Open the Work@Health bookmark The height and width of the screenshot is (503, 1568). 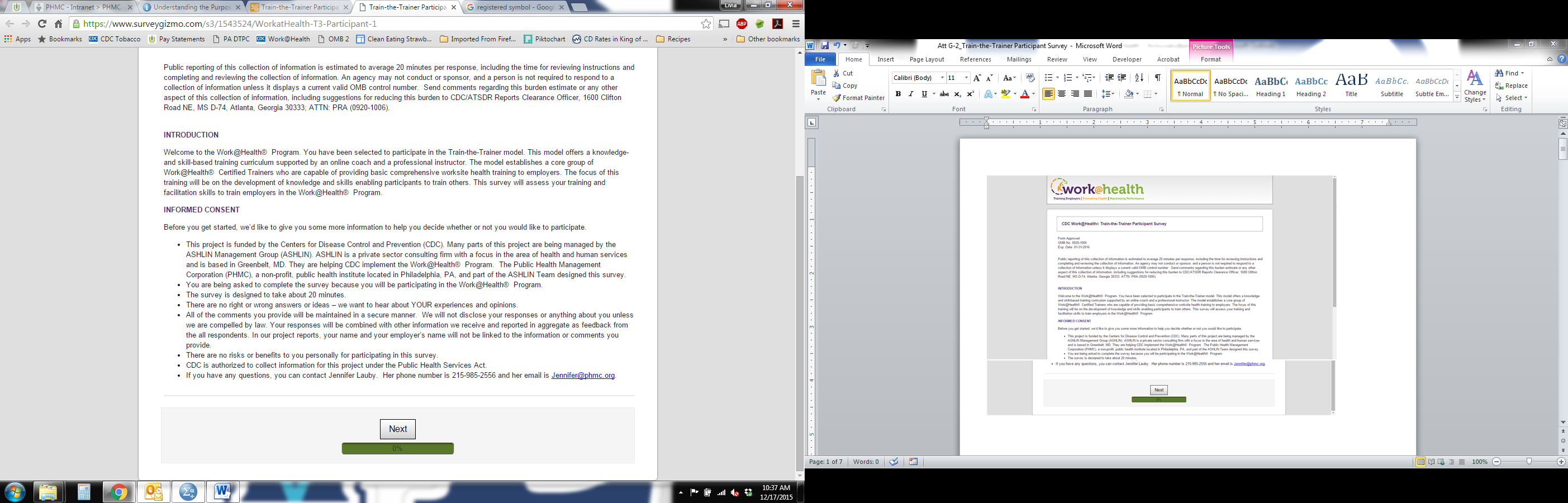coord(283,39)
